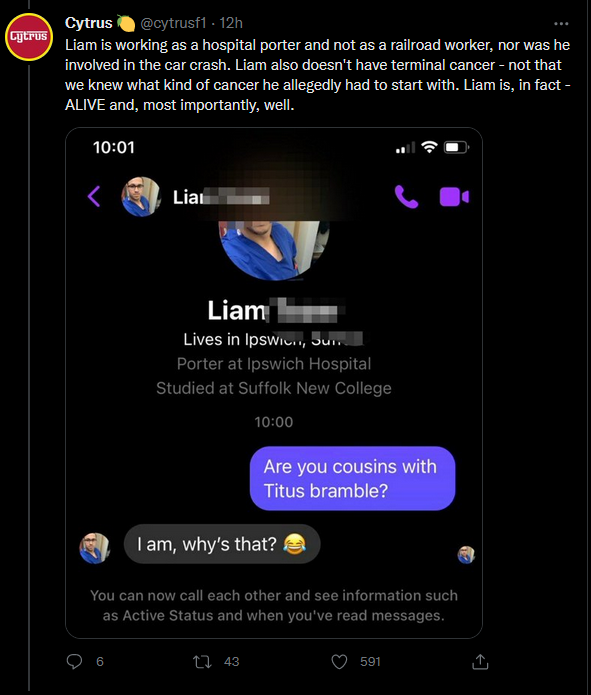Click the read receipt avatar beside reply
This screenshot has width=591, height=695.
click(x=466, y=554)
